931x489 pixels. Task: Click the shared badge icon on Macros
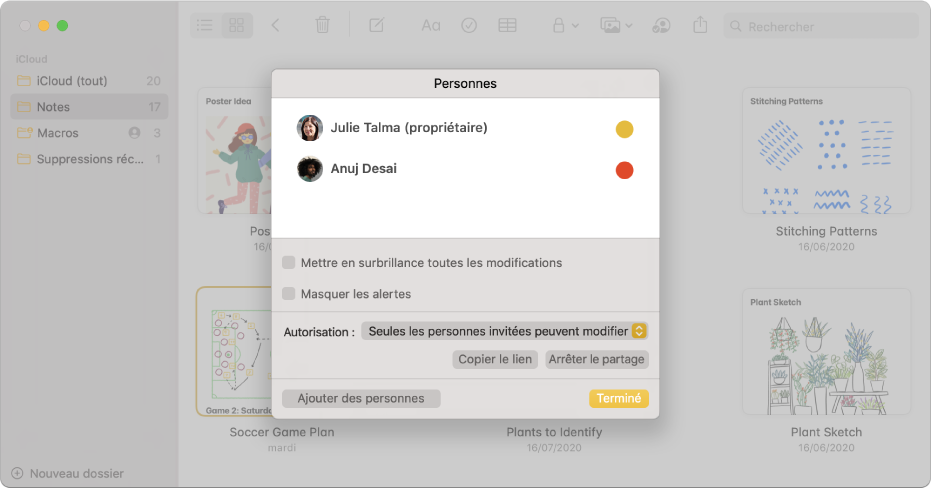[x=135, y=133]
